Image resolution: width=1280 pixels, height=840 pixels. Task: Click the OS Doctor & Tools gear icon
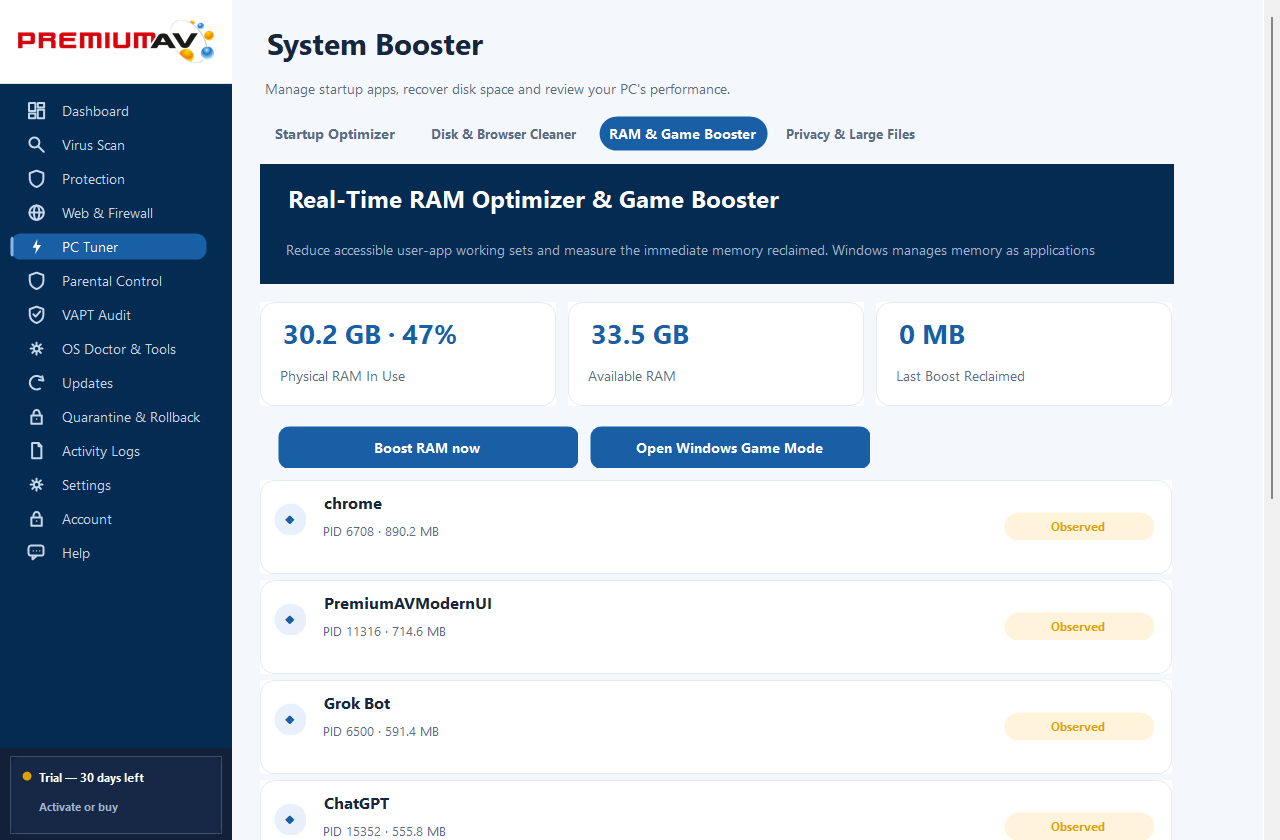(37, 349)
